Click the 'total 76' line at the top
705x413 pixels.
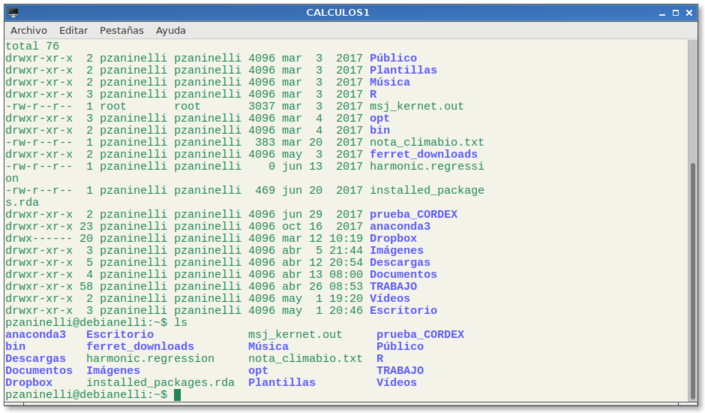pos(32,46)
